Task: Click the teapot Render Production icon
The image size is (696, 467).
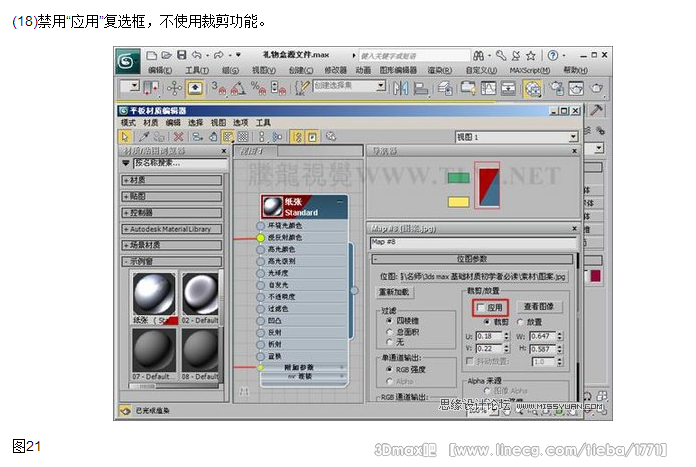Action: click(x=597, y=88)
